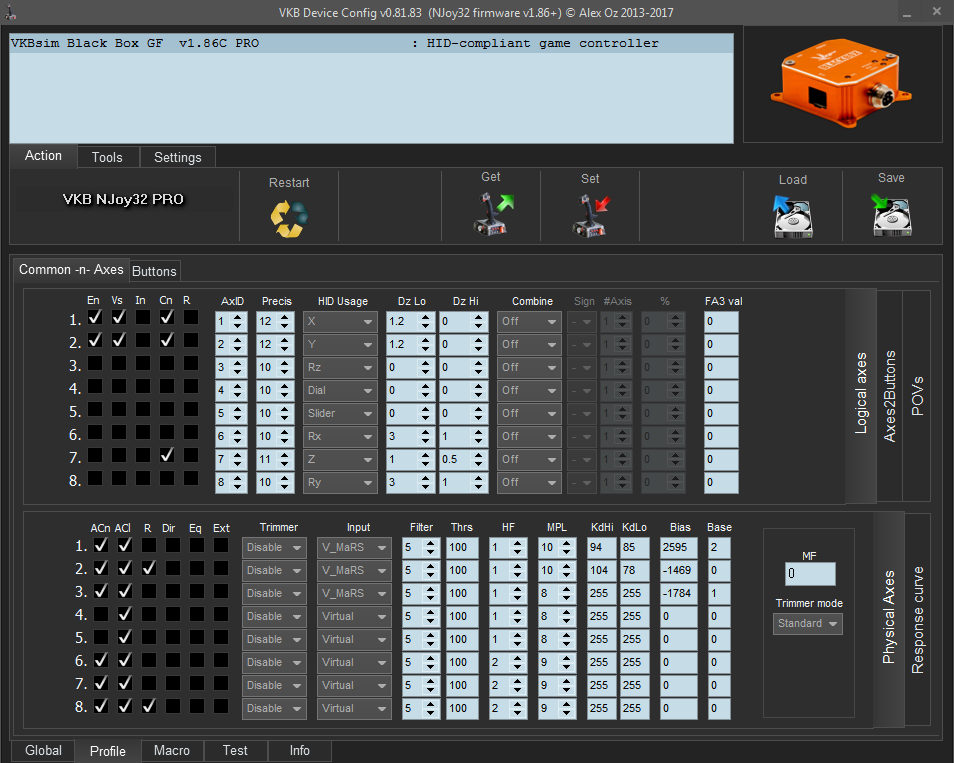
Task: Open Trimmer dropdown for physical axis 1
Action: pos(274,548)
